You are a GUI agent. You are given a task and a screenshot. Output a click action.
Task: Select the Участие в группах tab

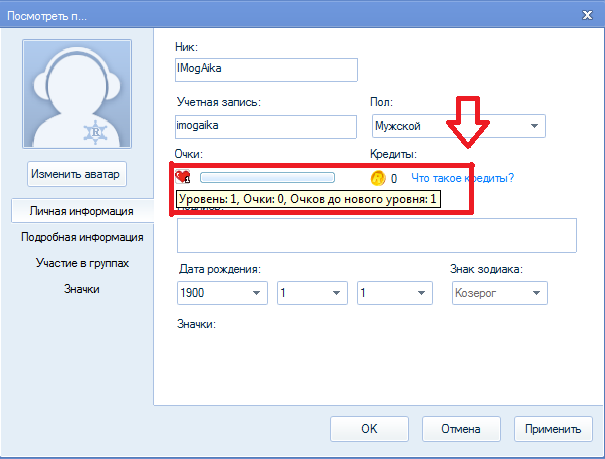coord(82,263)
